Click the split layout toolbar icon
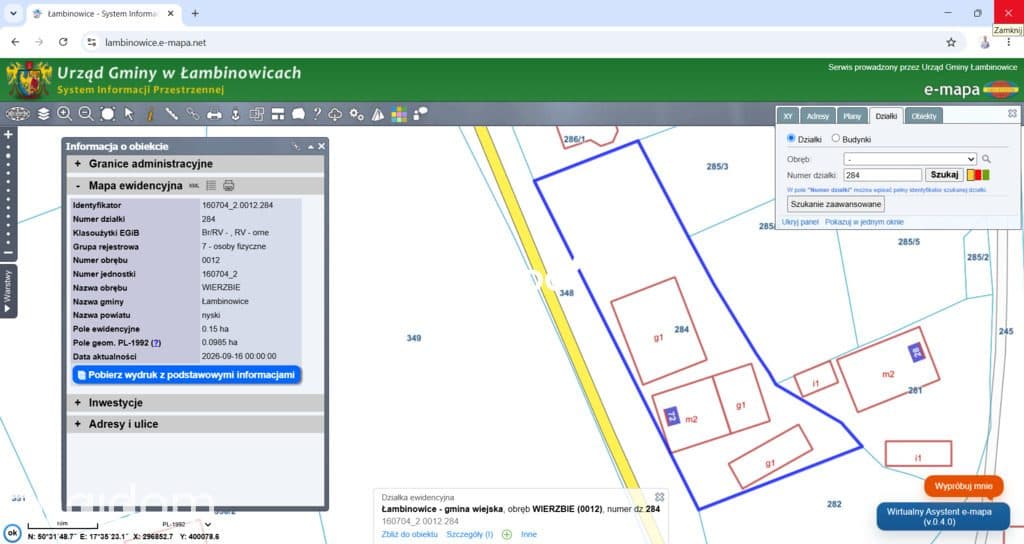The image size is (1024, 544). point(278,114)
